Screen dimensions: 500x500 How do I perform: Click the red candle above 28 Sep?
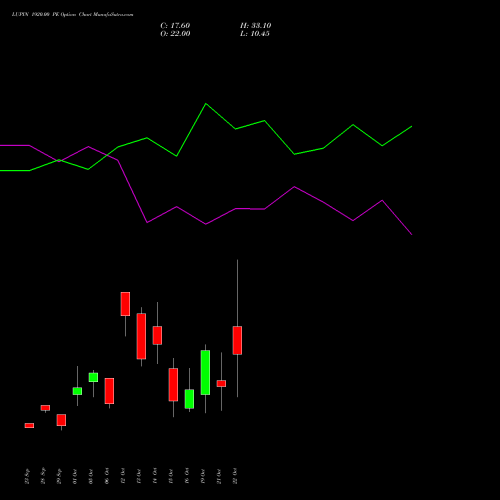(x=45, y=408)
